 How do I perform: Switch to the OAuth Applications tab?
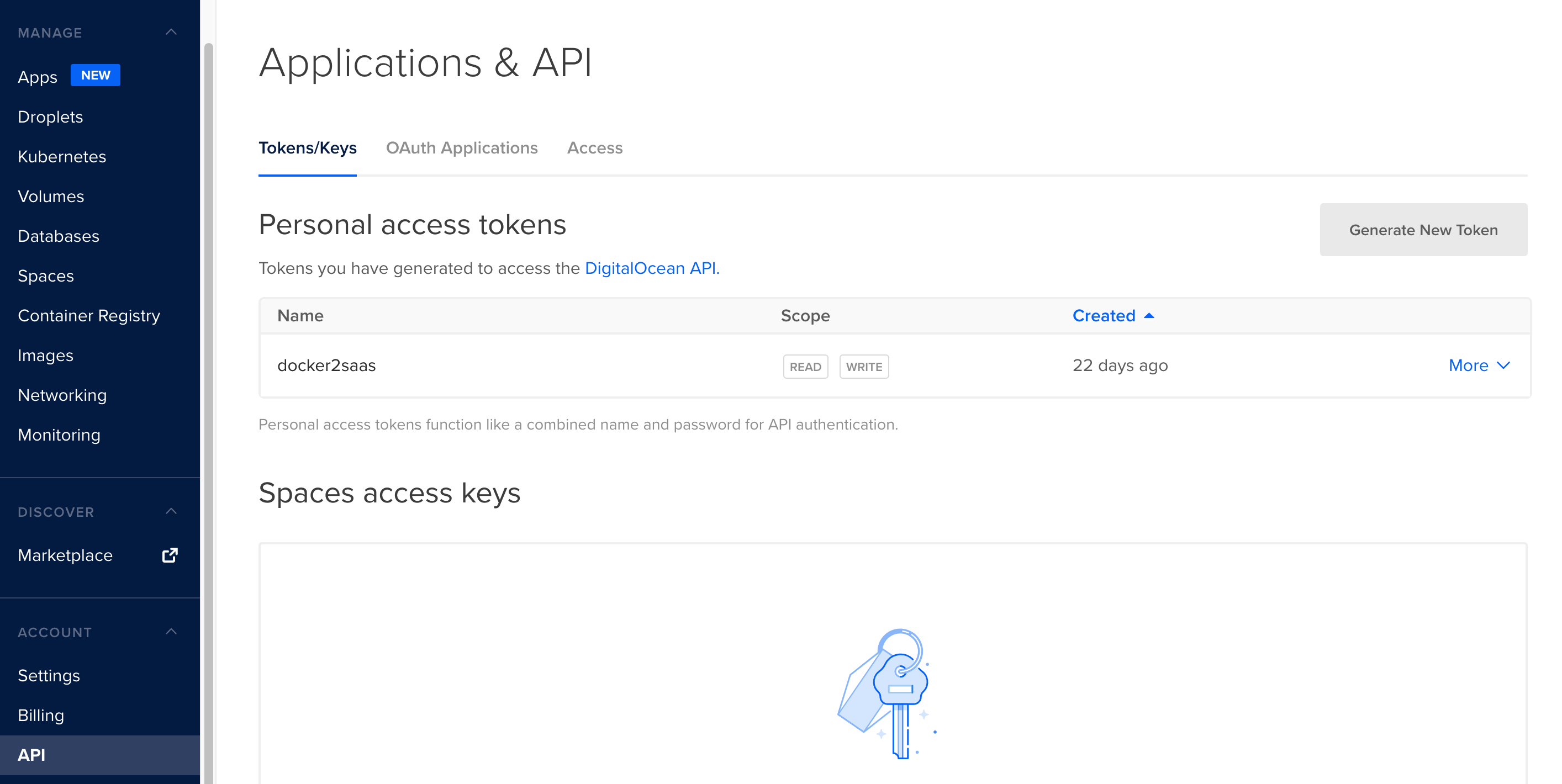click(x=461, y=148)
